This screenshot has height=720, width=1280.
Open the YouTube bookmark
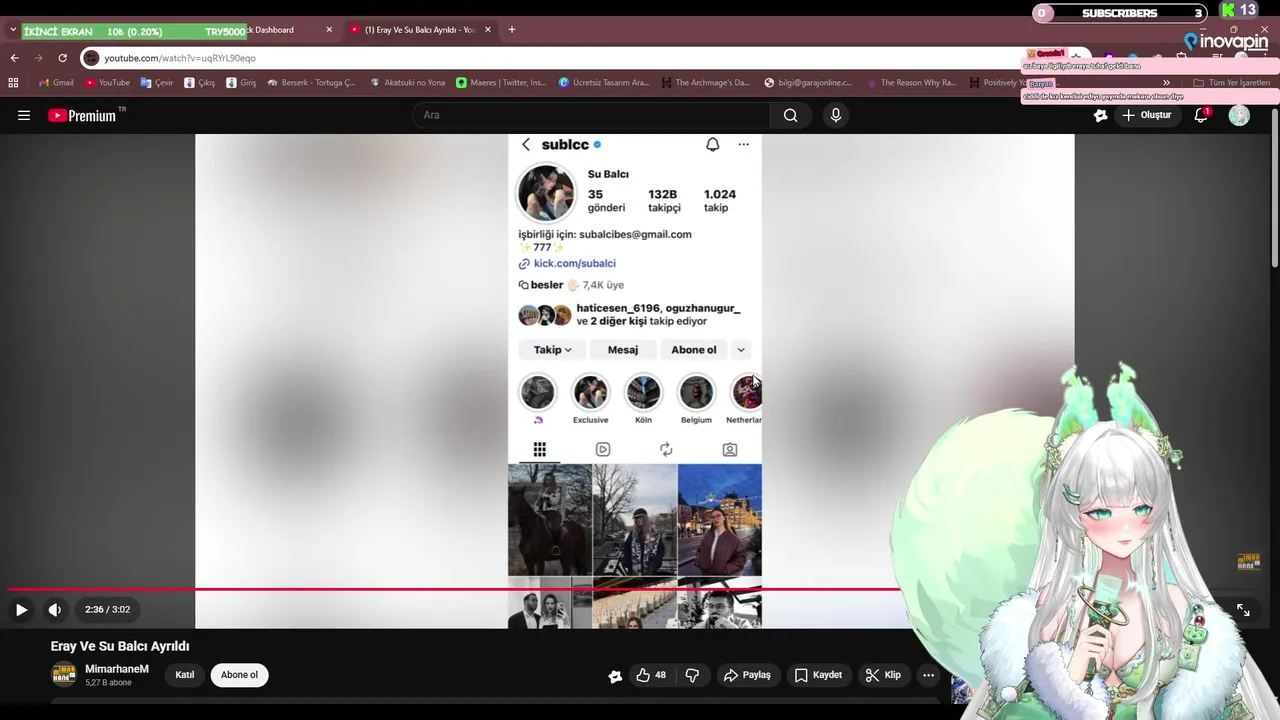(107, 83)
